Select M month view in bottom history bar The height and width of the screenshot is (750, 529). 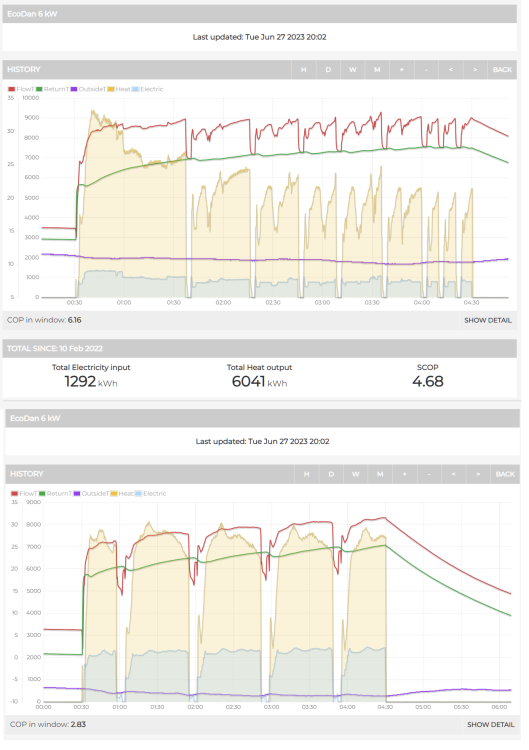click(x=380, y=474)
